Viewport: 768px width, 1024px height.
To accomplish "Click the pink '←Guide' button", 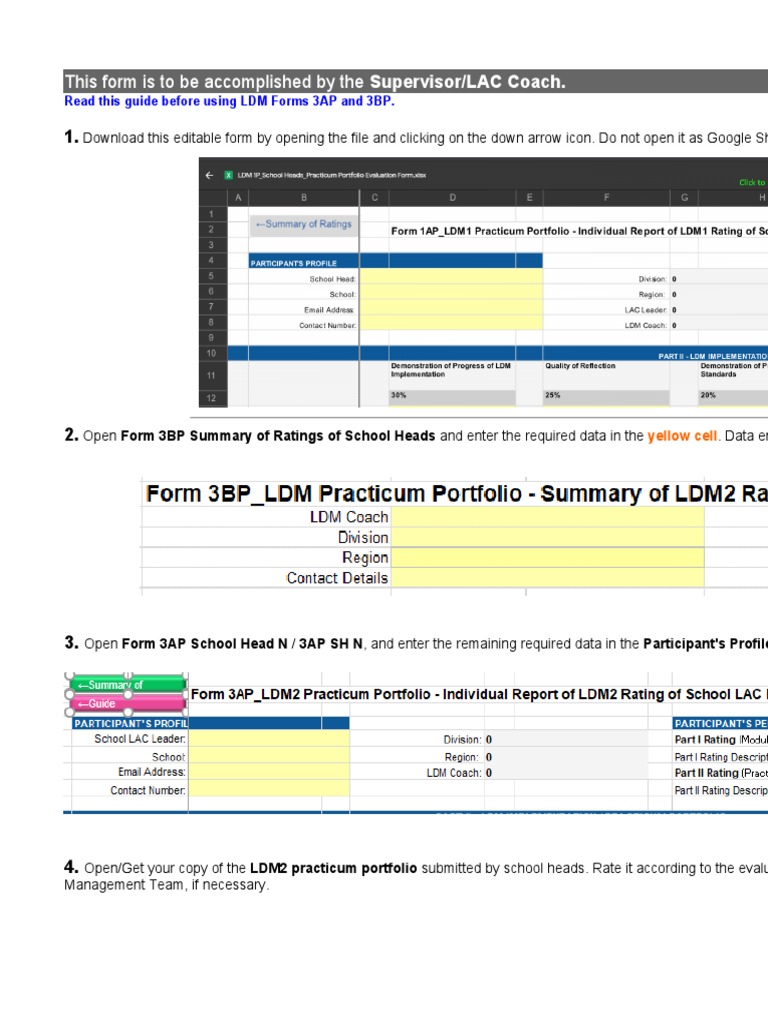I will coord(128,703).
